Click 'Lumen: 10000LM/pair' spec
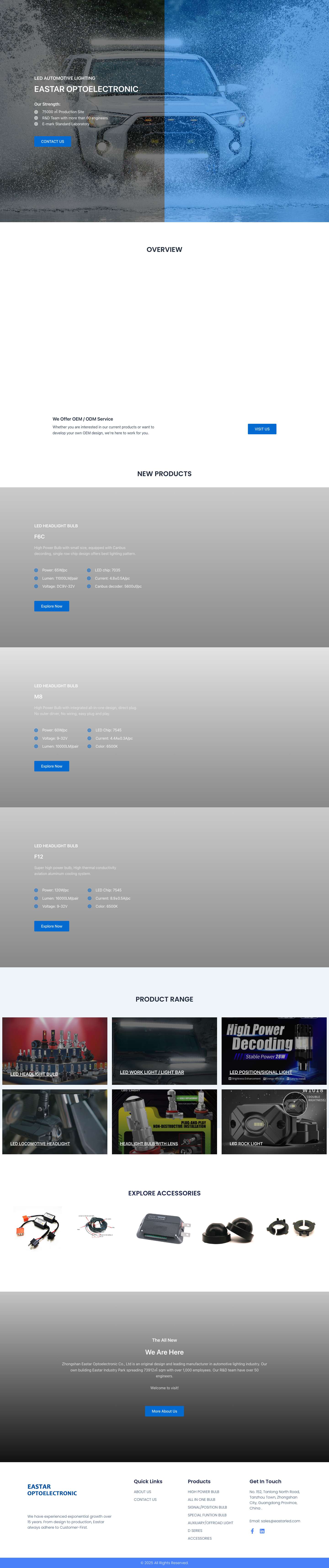The width and height of the screenshot is (329, 1568). tap(60, 746)
